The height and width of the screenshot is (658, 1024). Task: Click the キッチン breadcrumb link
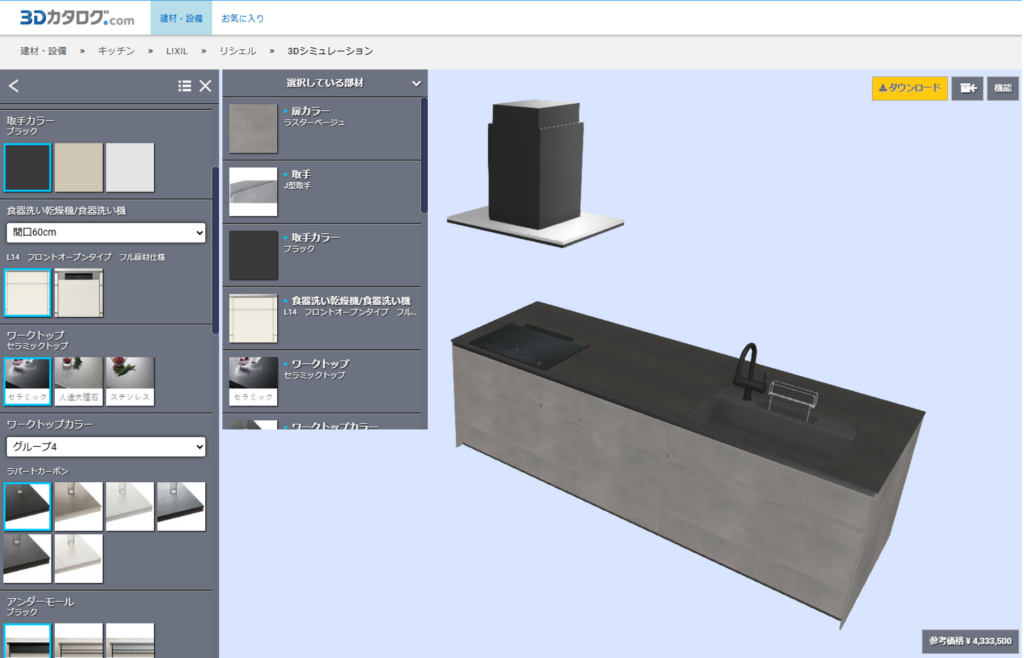point(116,50)
